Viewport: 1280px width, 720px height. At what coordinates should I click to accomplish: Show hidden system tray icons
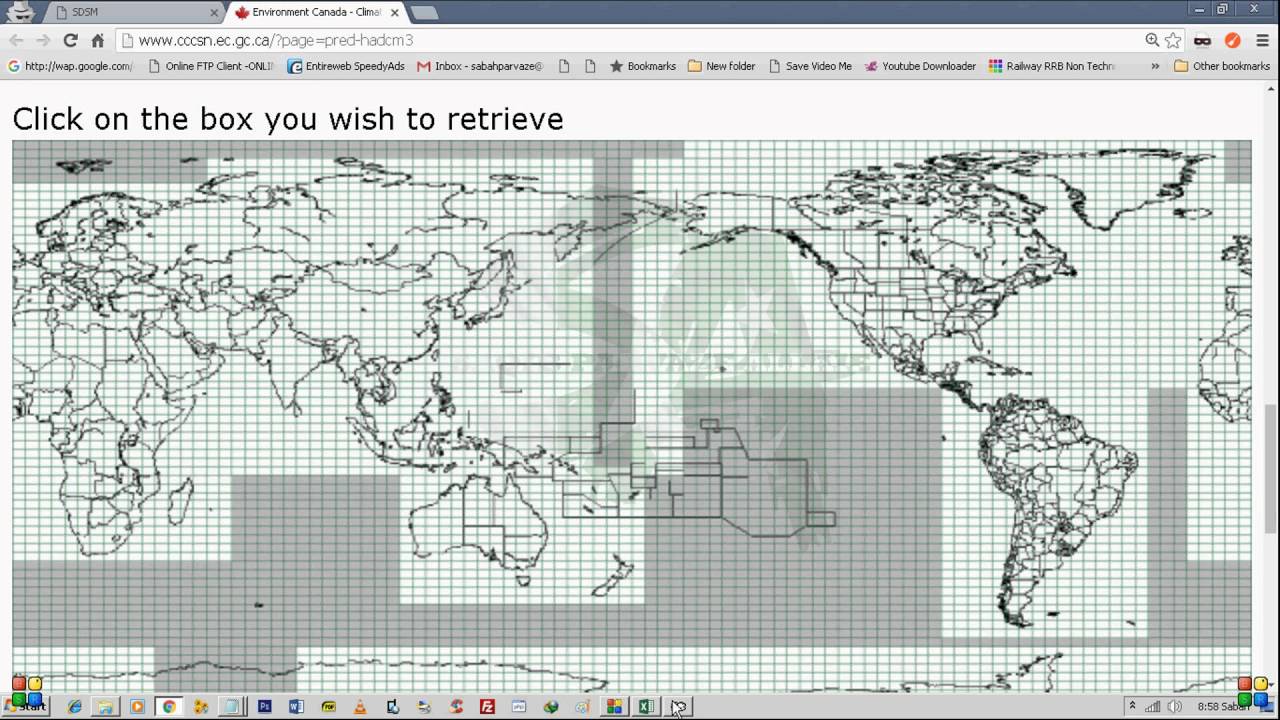(x=1131, y=706)
